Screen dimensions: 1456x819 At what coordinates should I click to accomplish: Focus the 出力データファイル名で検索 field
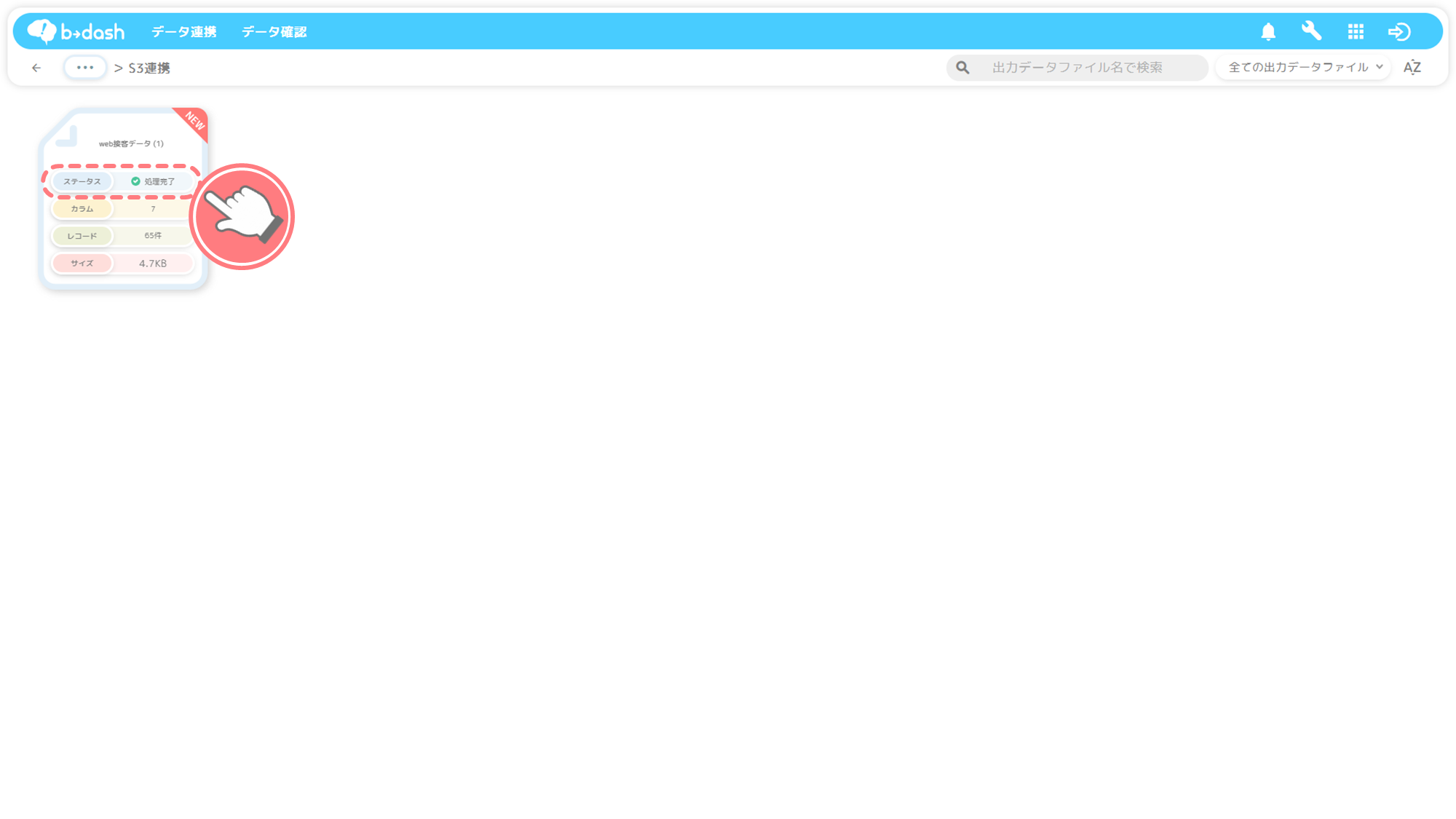tap(1077, 68)
